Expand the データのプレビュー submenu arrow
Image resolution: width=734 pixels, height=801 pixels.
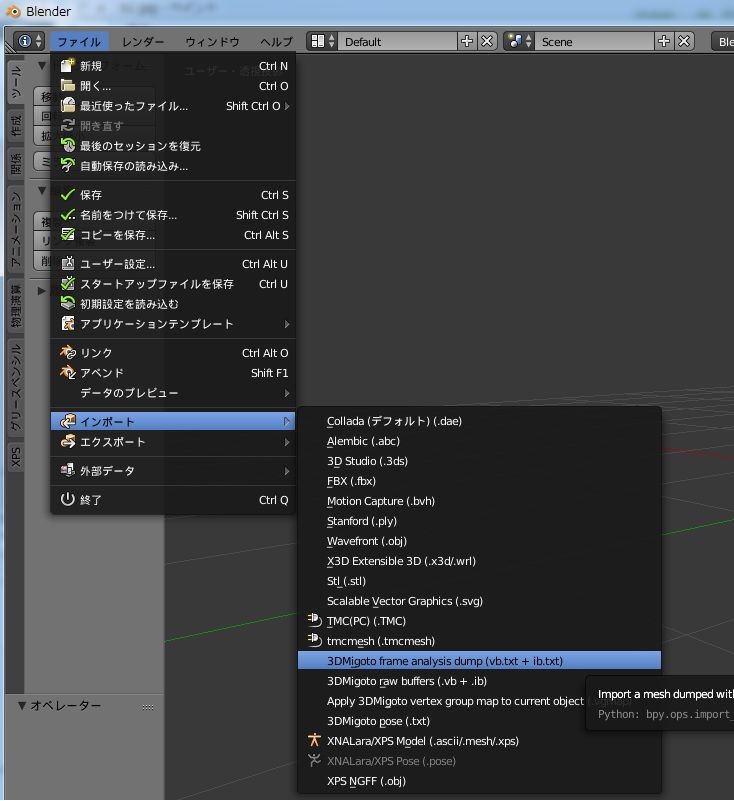click(x=287, y=393)
